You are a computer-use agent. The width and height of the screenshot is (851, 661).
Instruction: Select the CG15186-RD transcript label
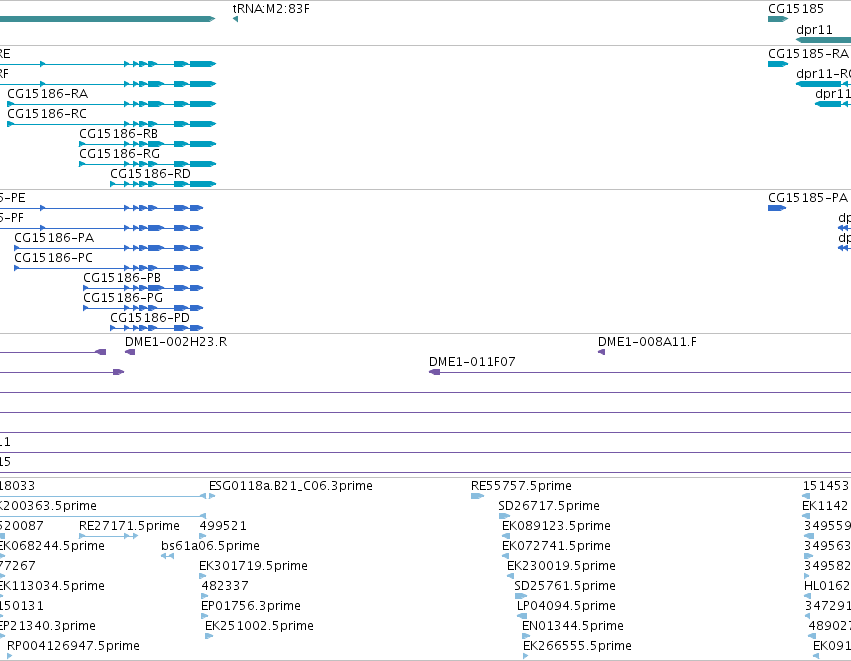pos(150,174)
